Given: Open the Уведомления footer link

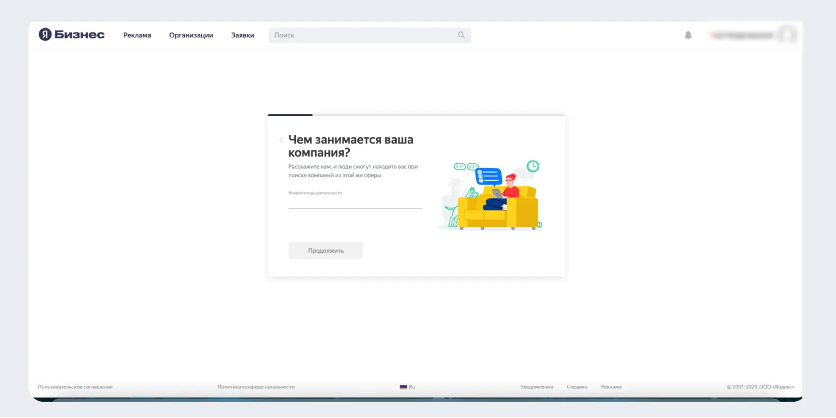Looking at the screenshot, I should [536, 386].
